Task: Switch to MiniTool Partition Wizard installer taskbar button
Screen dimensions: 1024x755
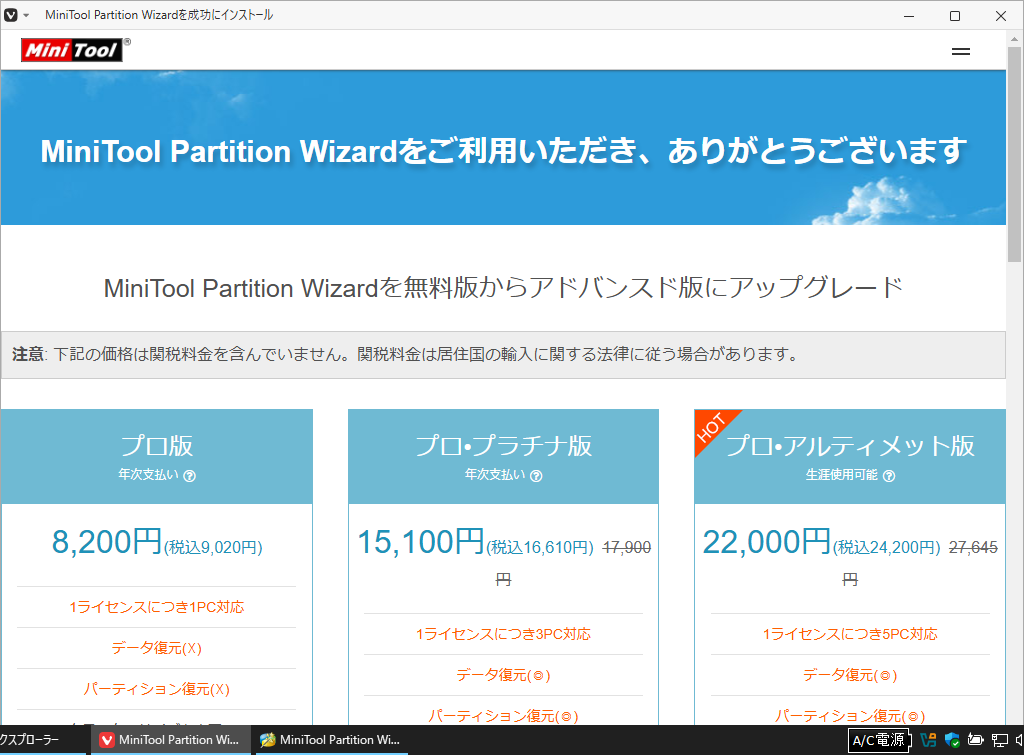Action: [332, 740]
